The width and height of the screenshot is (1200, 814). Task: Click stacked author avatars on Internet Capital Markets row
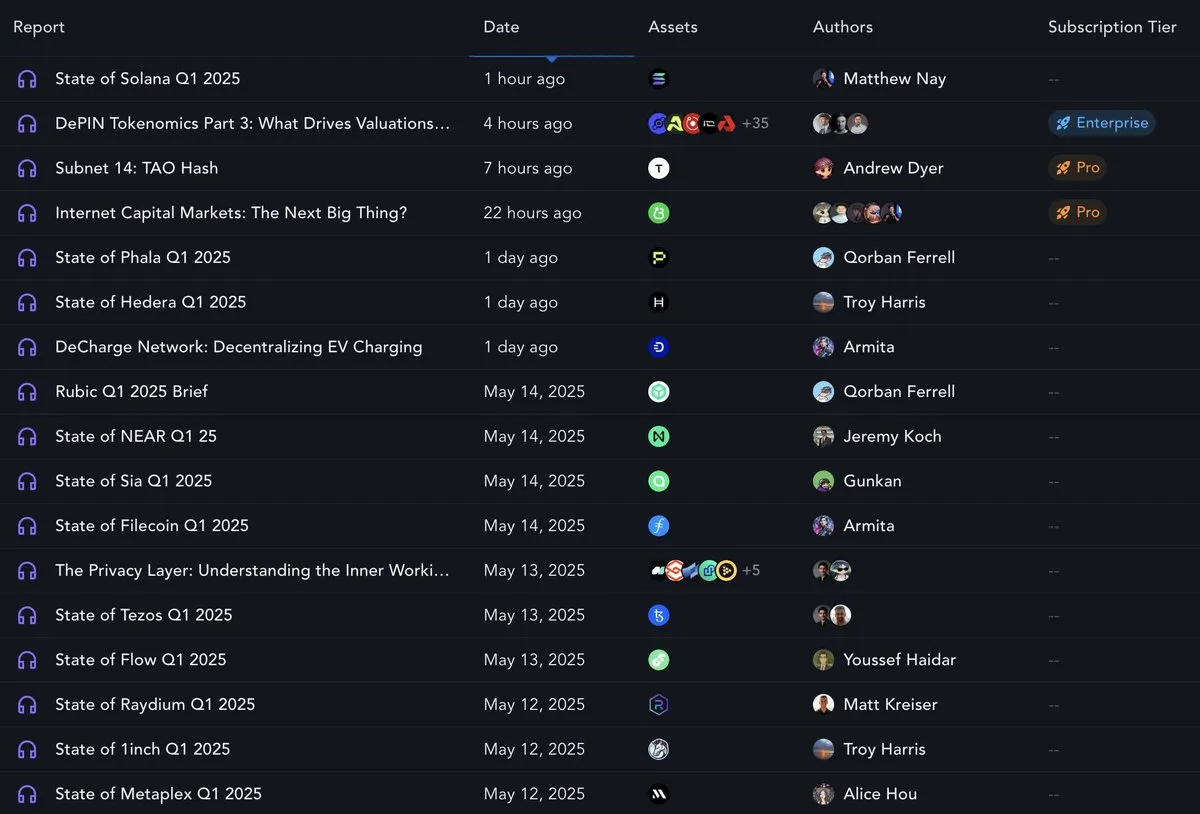[858, 213]
